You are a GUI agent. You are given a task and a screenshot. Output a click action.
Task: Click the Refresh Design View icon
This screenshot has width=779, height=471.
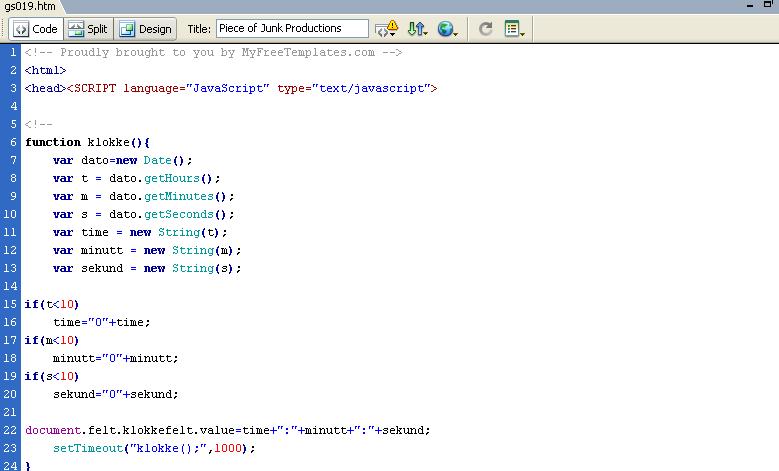coord(485,29)
